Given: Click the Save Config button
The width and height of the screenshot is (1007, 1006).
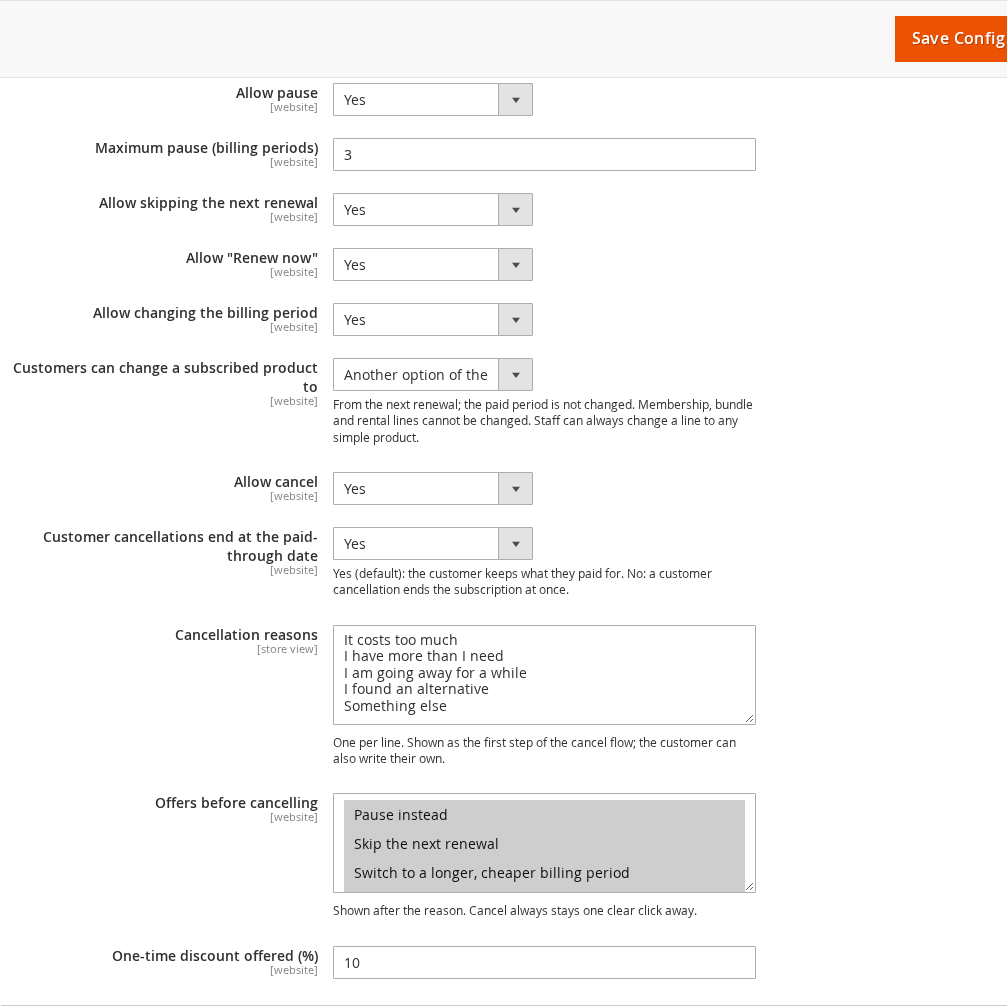Looking at the screenshot, I should pos(951,39).
